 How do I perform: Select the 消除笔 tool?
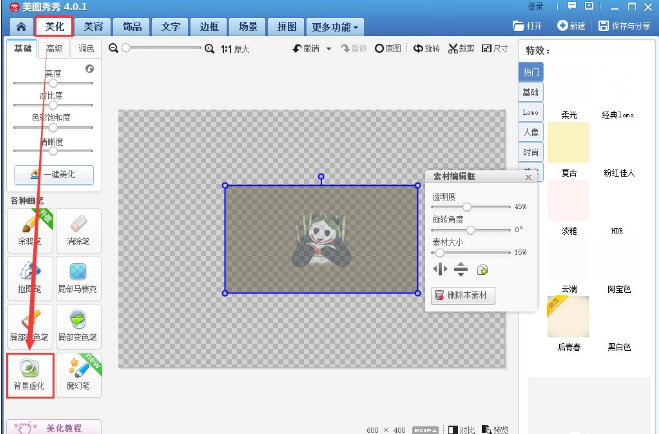(x=79, y=230)
